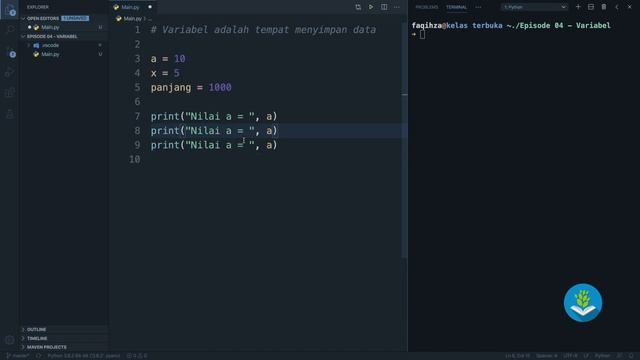Open the Extensions view
This screenshot has height=360, width=640.
coord(10,93)
